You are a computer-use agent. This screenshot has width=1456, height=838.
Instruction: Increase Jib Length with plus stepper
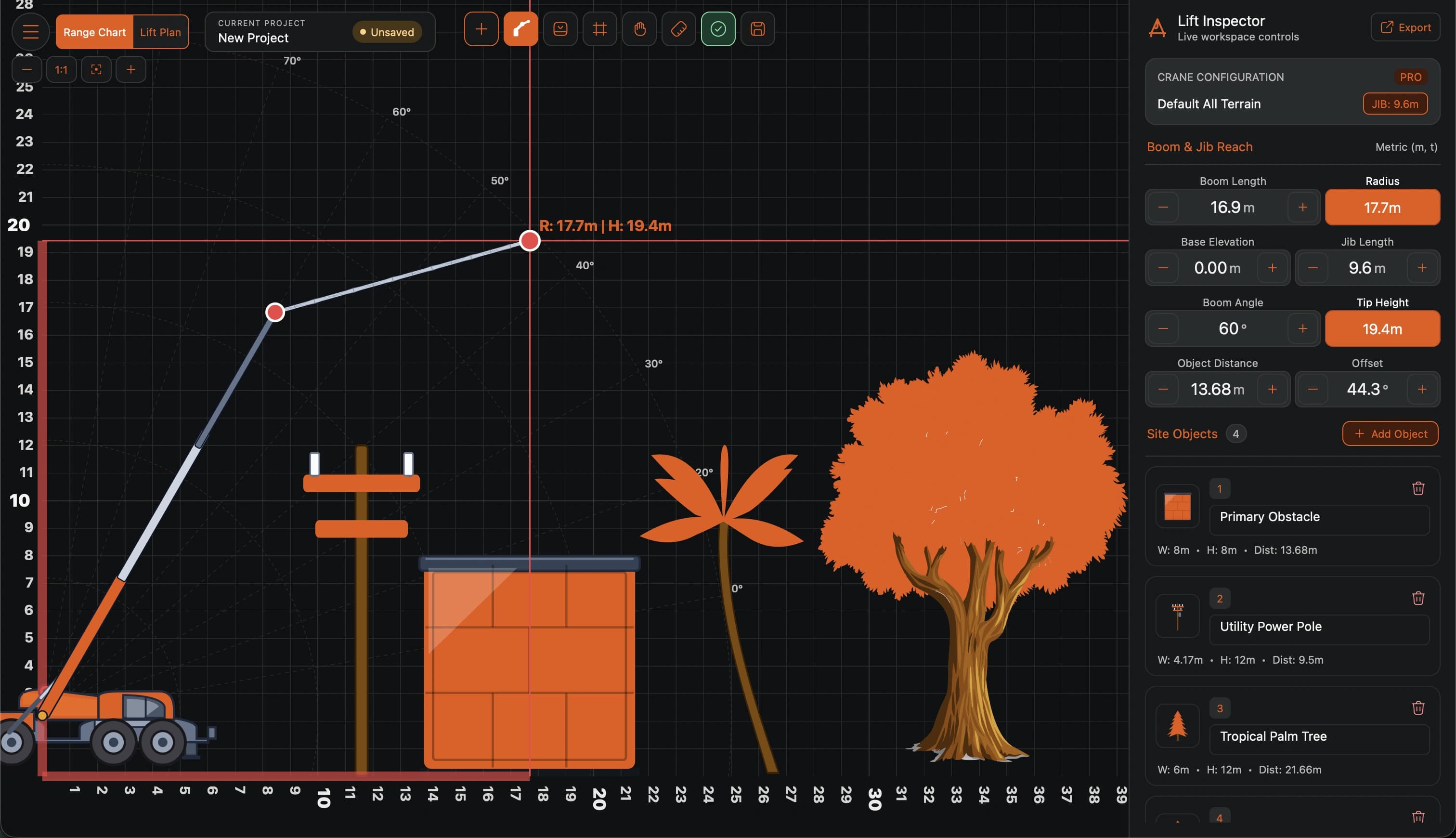point(1421,268)
